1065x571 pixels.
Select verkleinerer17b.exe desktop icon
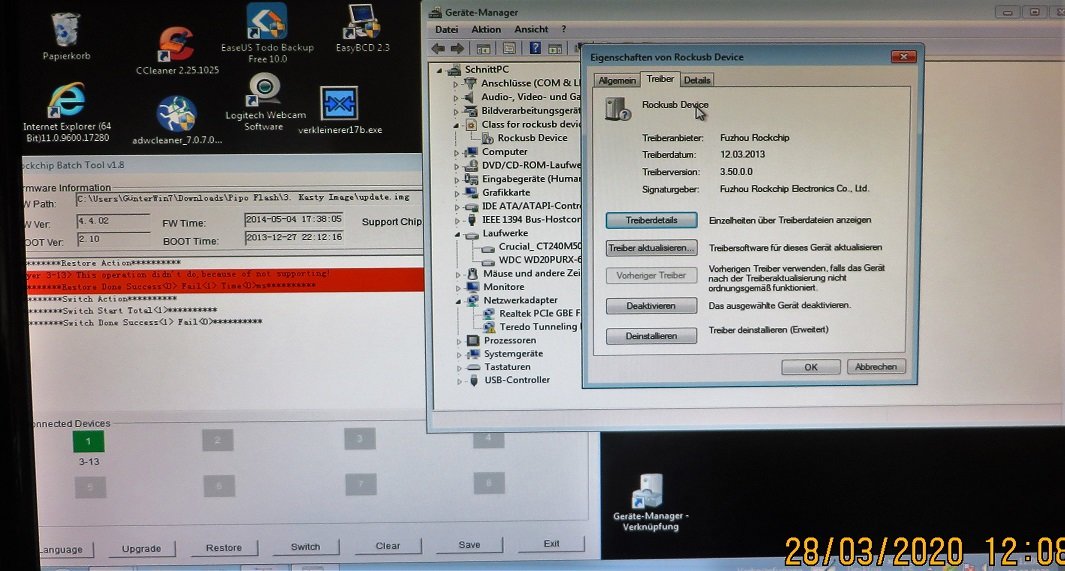coord(340,110)
